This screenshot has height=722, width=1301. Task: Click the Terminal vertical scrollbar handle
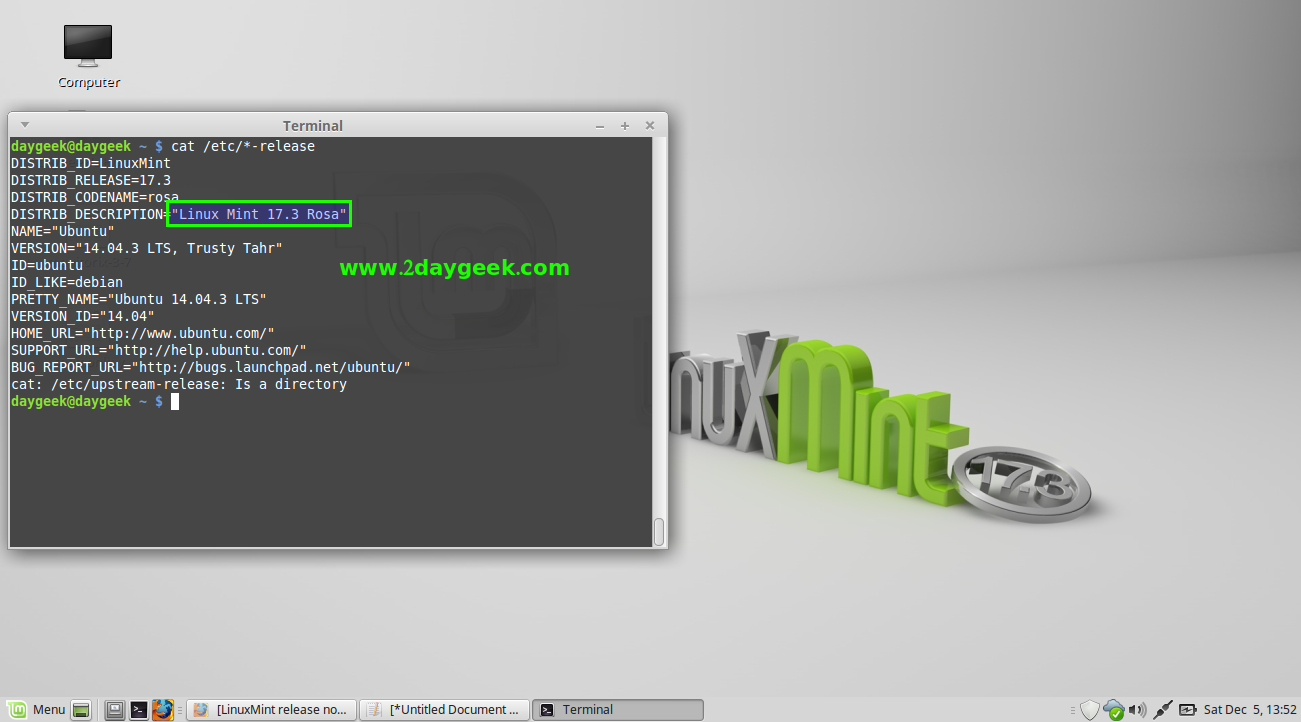click(x=659, y=532)
